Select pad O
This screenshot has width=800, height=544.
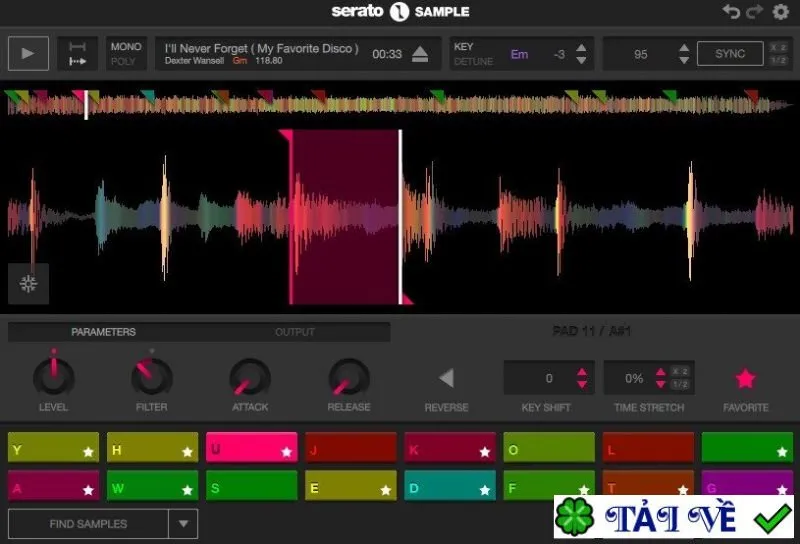pyautogui.click(x=549, y=447)
